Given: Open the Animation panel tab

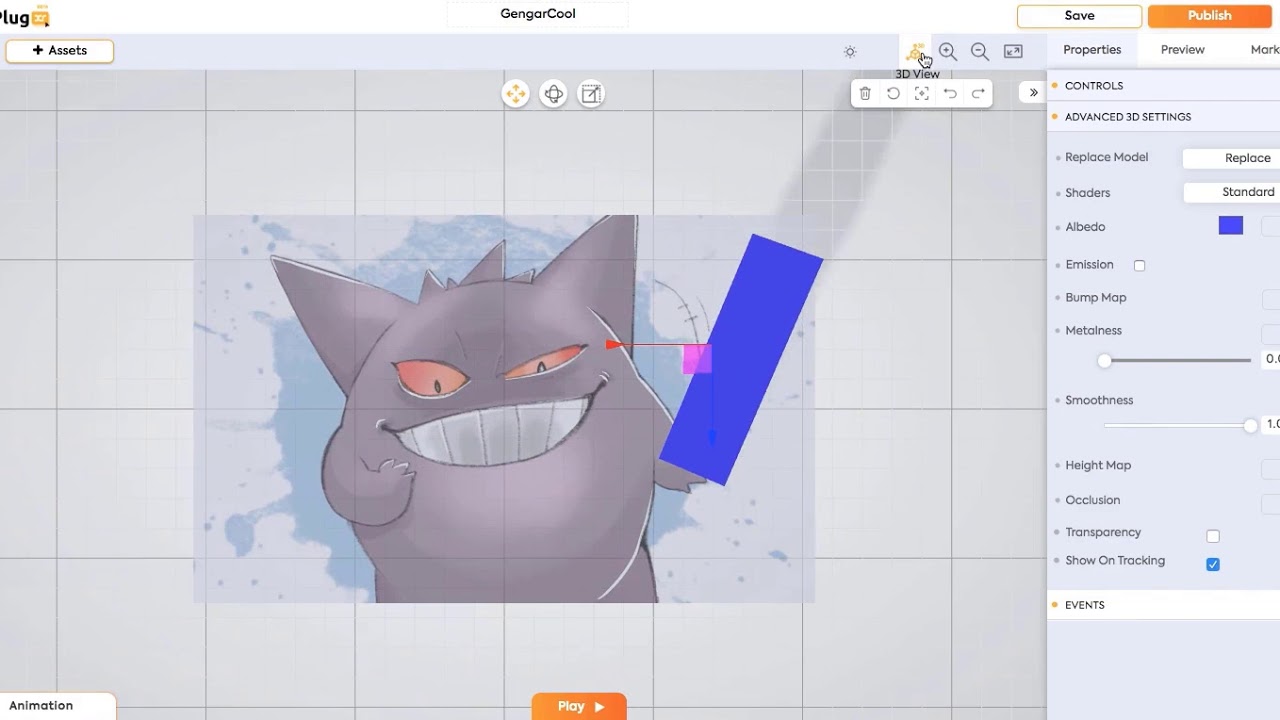Looking at the screenshot, I should 57,706.
